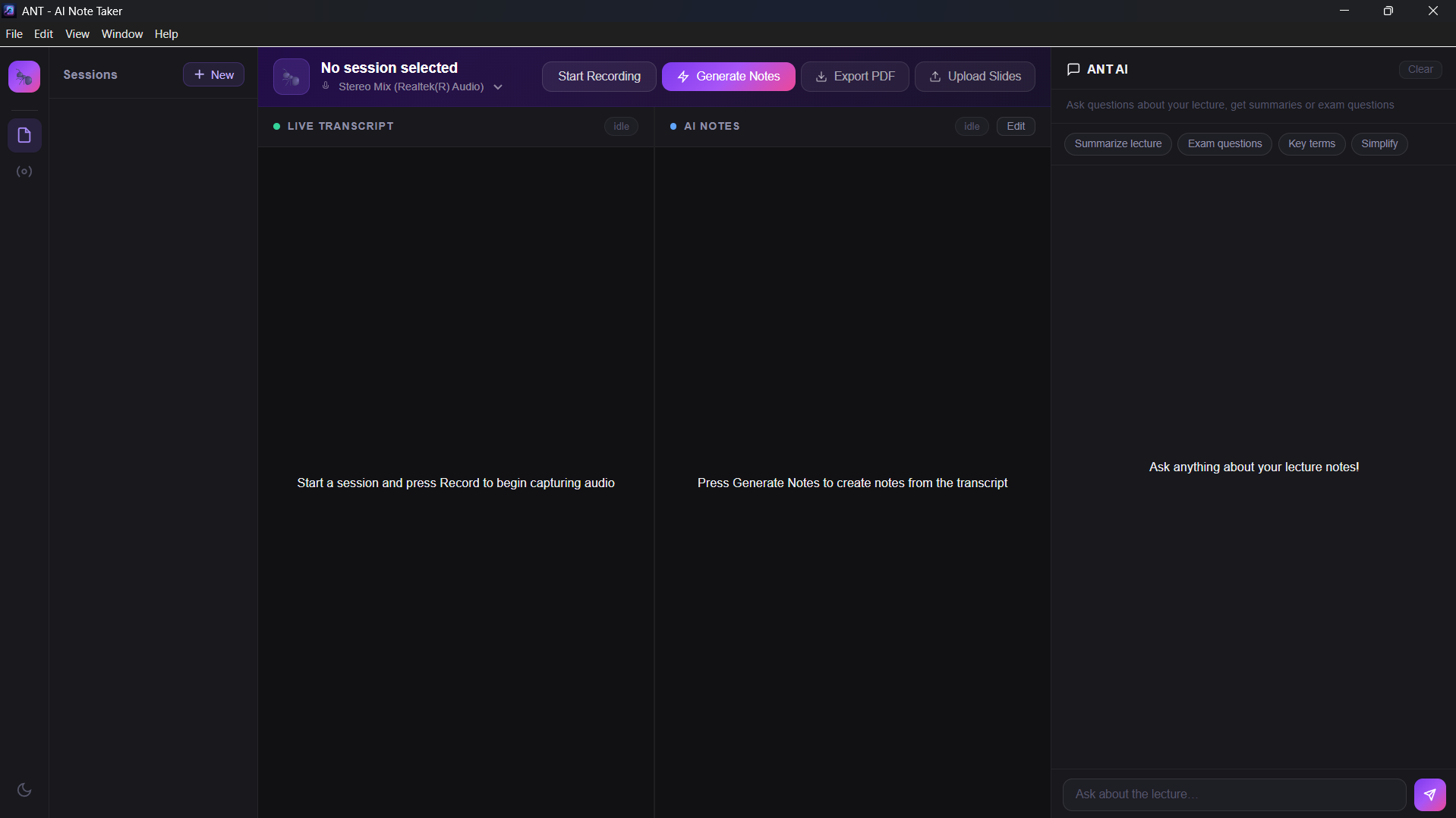Choose Summarize lecture quick prompt
This screenshot has height=818, width=1456.
[1117, 144]
